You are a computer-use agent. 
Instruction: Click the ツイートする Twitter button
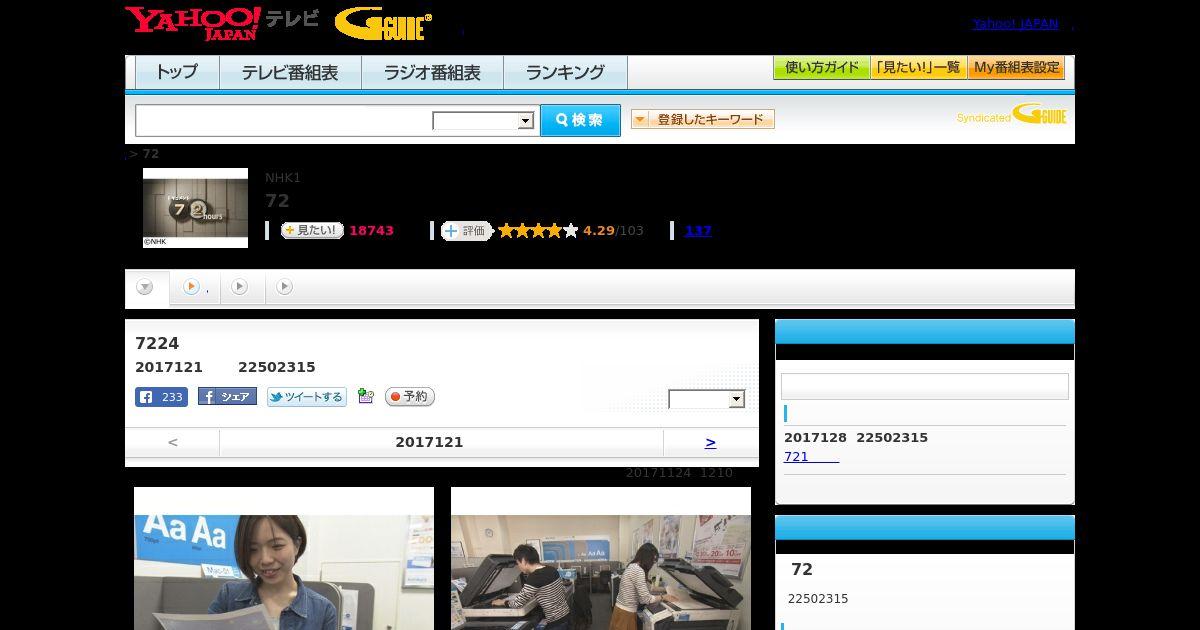[307, 397]
